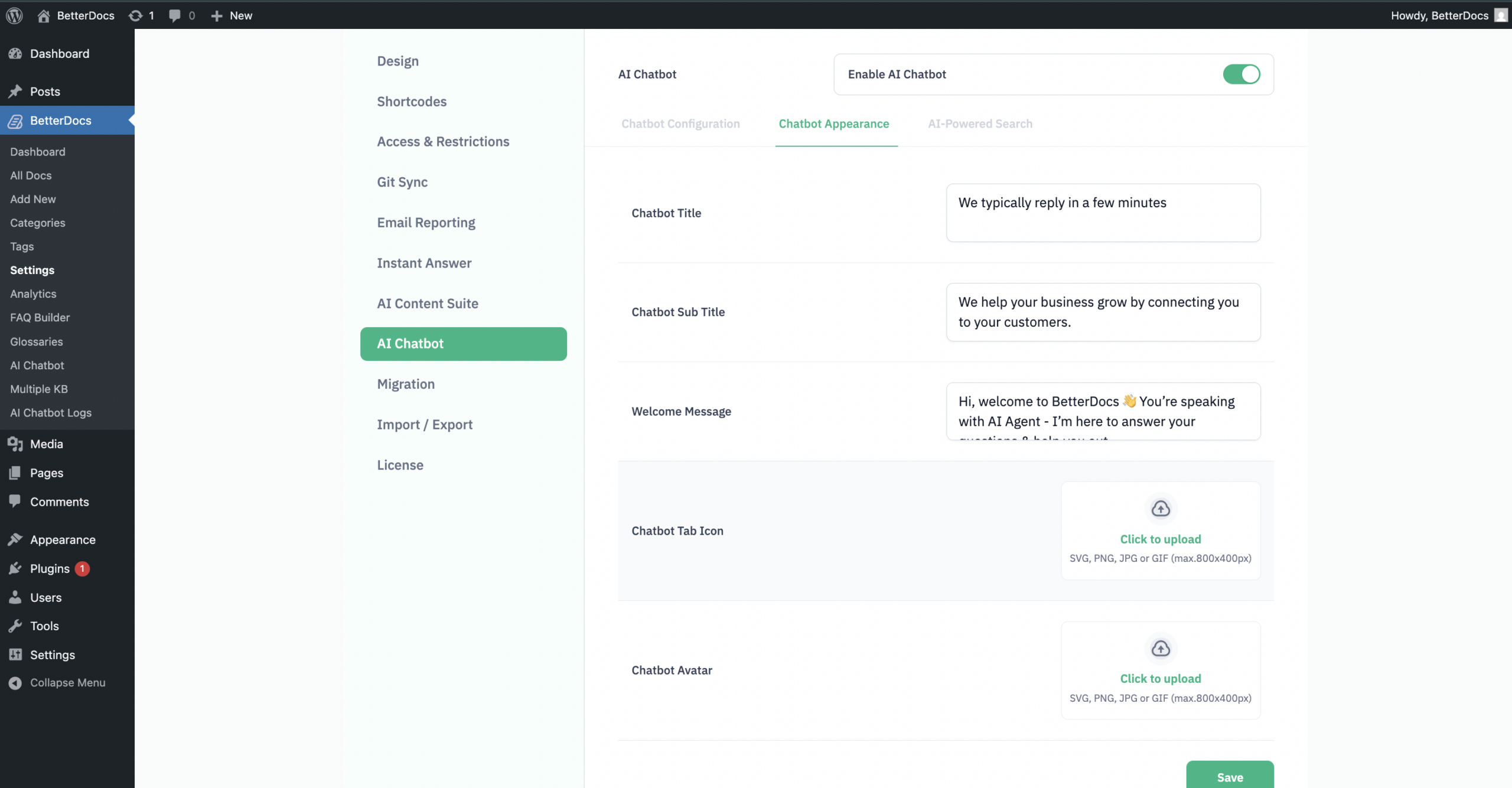The image size is (1512, 788).
Task: Click to upload Chatbot Avatar image
Action: pos(1161,679)
